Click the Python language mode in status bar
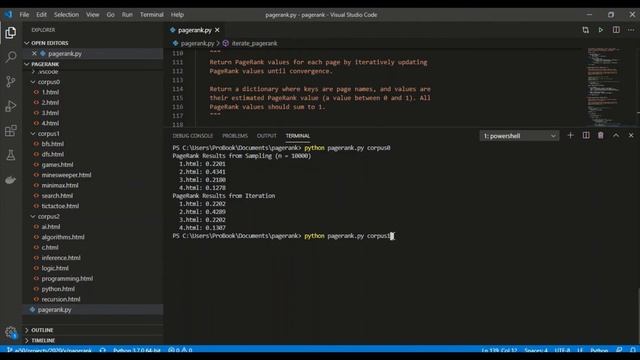The width and height of the screenshot is (640, 360). click(x=599, y=350)
